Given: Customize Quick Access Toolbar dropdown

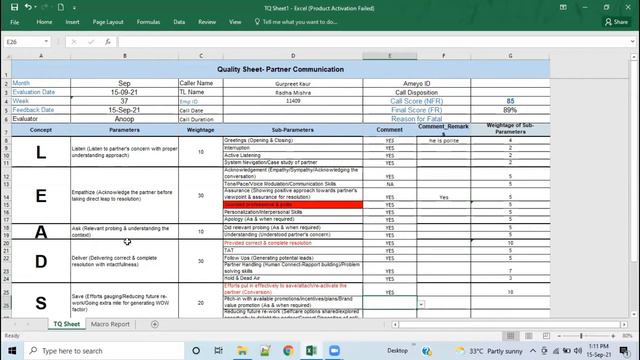Looking at the screenshot, I should pyautogui.click(x=74, y=7).
